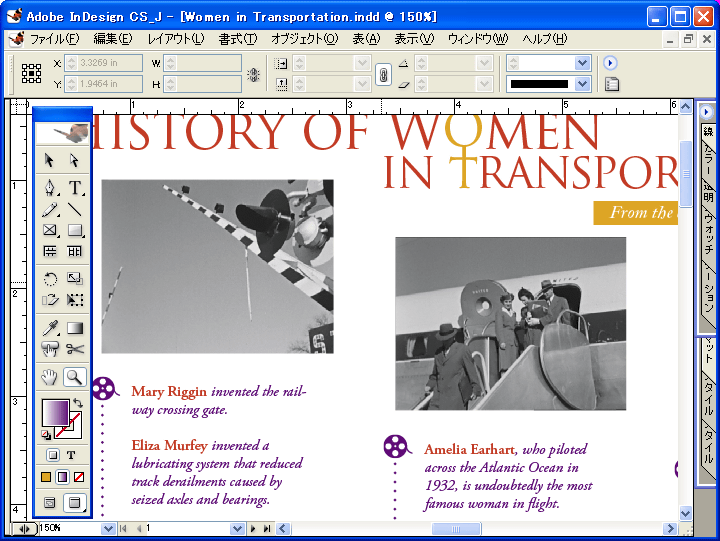This screenshot has height=541, width=720.
Task: Open the page number dropdown
Action: [237, 529]
